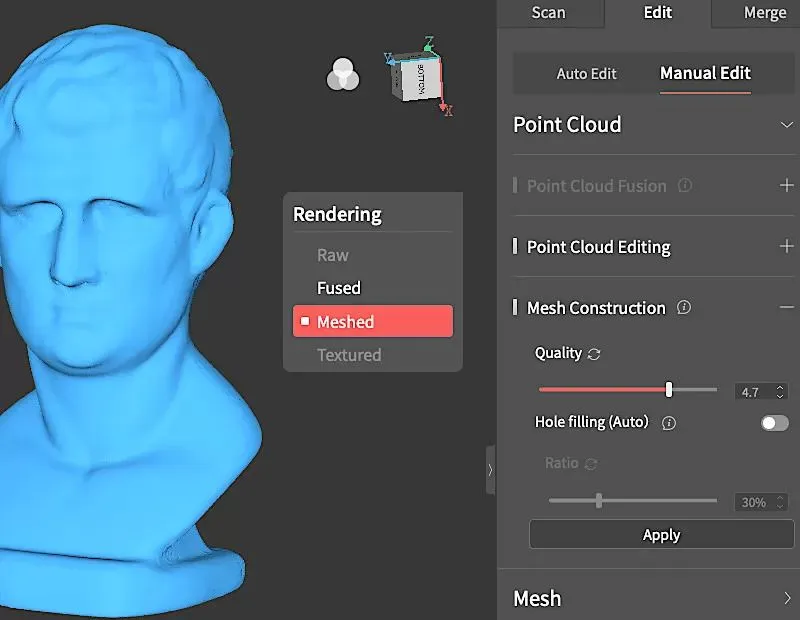Viewport: 800px width, 620px height.
Task: Toggle the Hole filling (Auto) switch
Action: point(774,423)
